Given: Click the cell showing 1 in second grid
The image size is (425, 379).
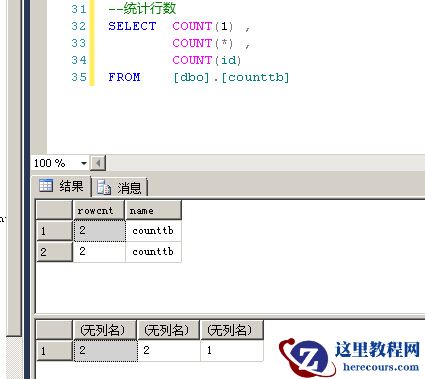Looking at the screenshot, I should [x=232, y=350].
